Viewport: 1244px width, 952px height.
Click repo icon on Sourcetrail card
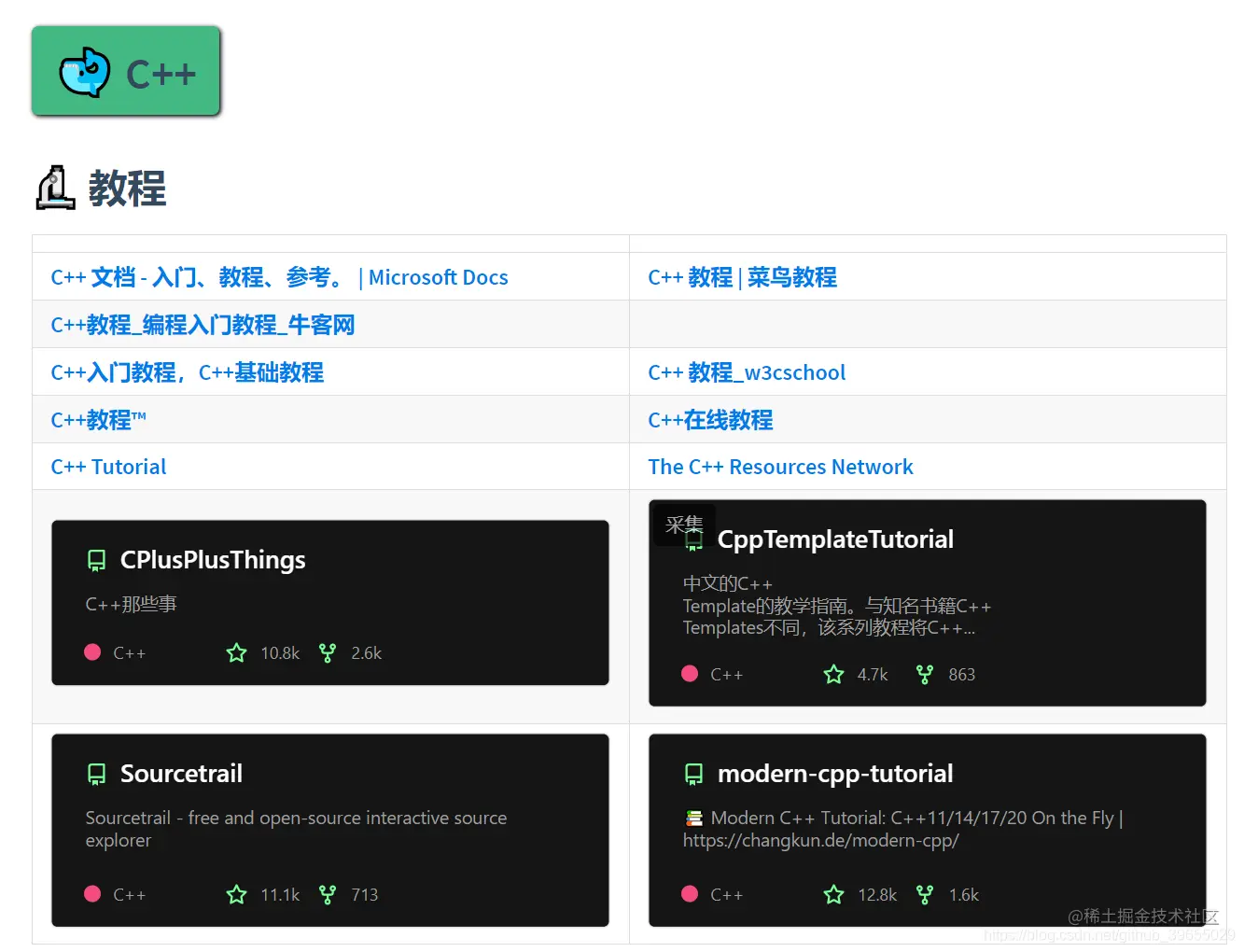click(96, 774)
